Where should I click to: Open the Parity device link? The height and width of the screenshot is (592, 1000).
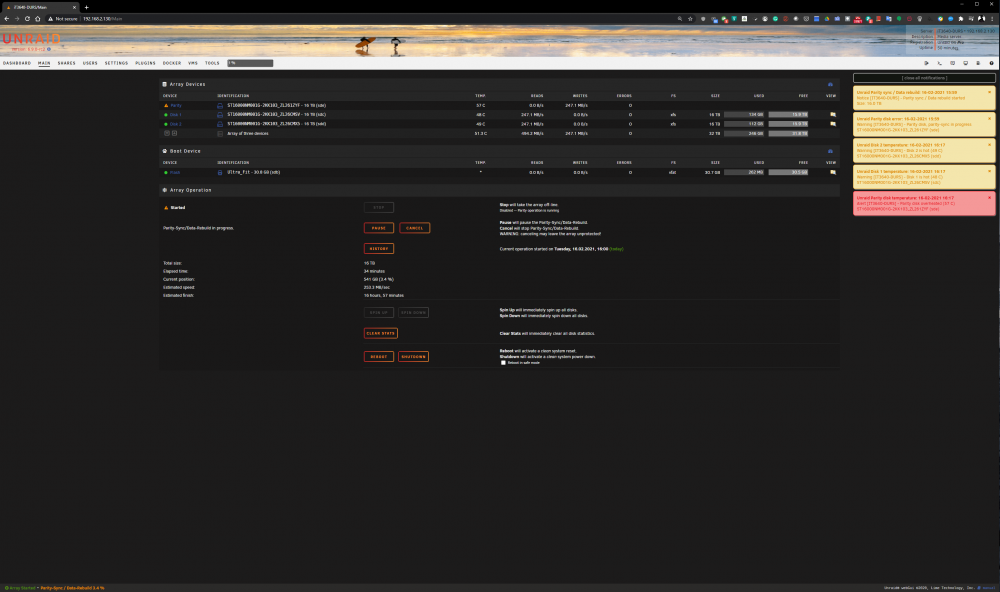[x=176, y=105]
